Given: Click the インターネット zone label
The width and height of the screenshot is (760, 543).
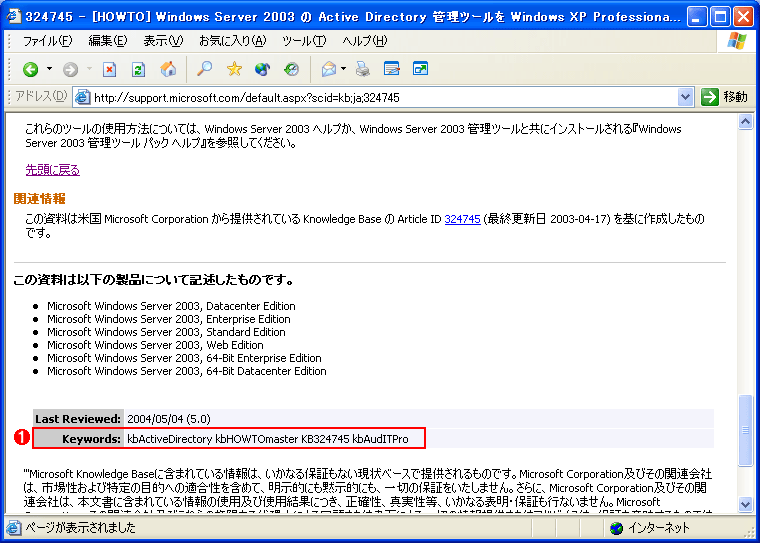Looking at the screenshot, I should coord(658,527).
